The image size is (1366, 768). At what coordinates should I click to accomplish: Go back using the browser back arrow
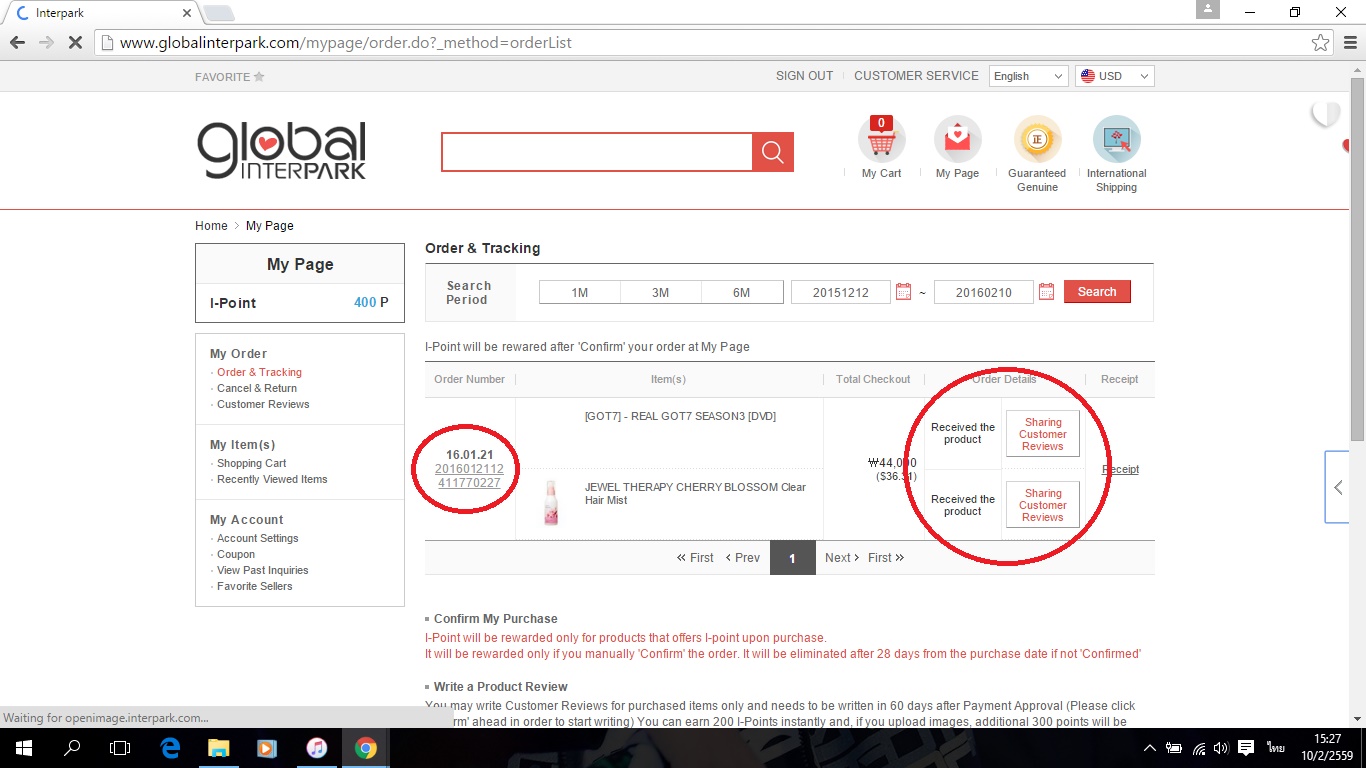coord(17,43)
